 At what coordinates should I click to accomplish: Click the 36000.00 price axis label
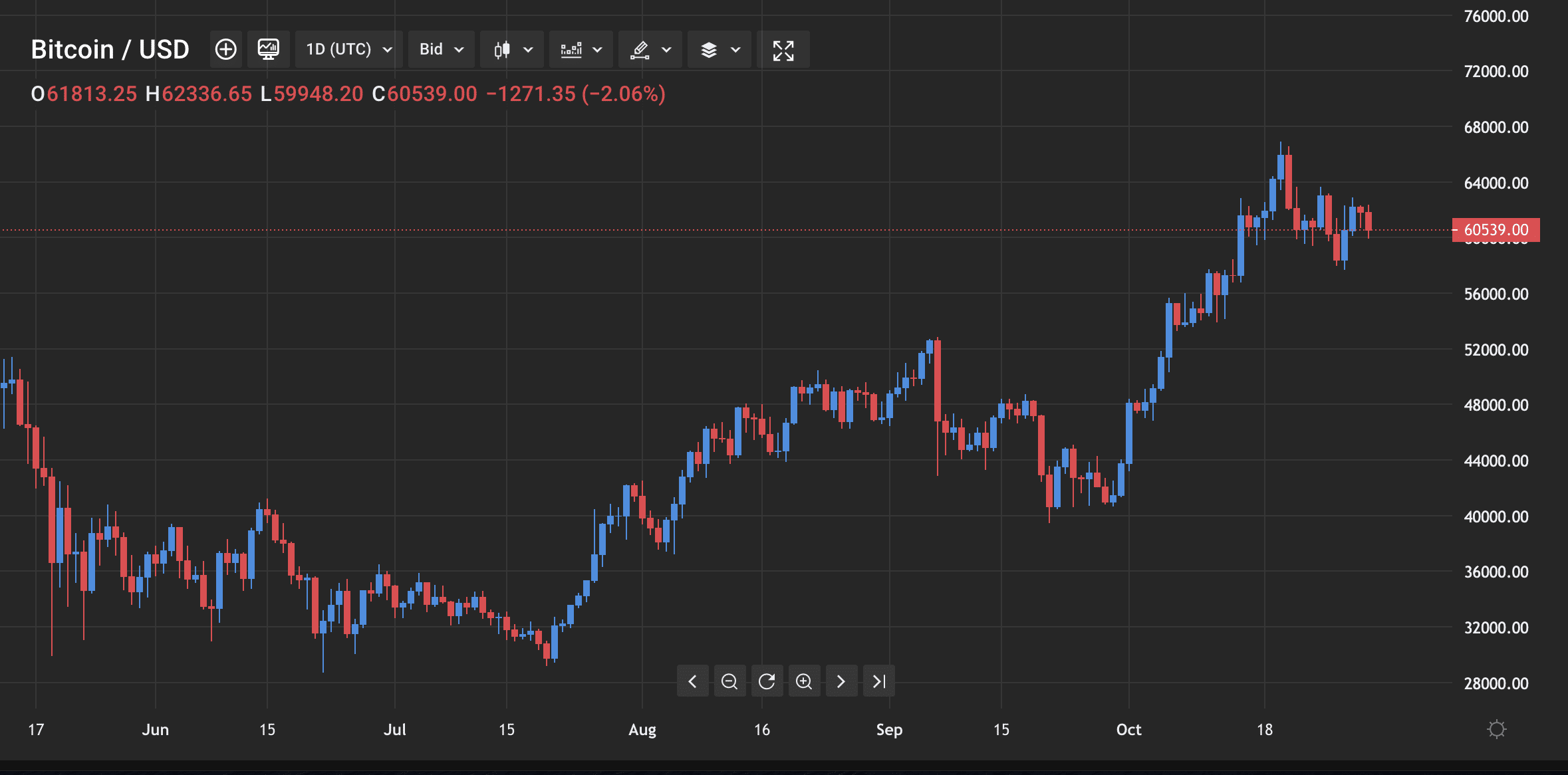tap(1496, 572)
